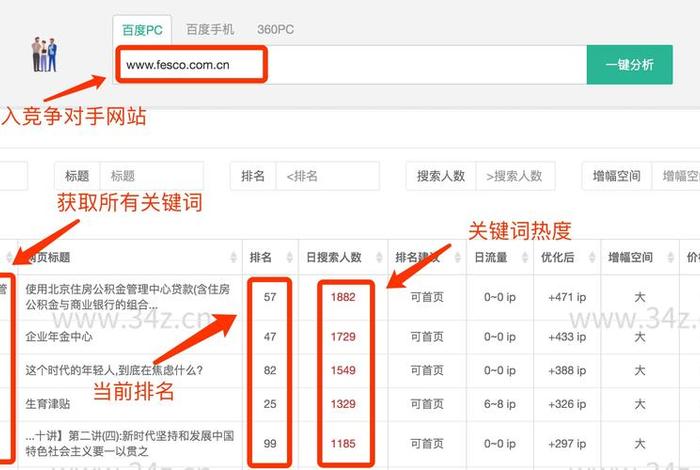Screen dimensions: 700x470
Task: Click daily searches value 1729
Action: pos(343,337)
